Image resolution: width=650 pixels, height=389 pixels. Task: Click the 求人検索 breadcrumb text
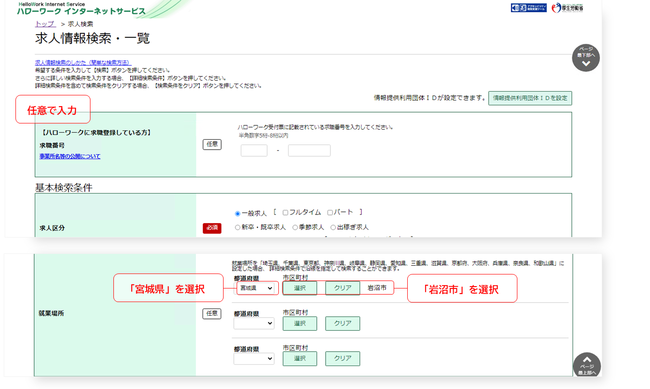click(80, 24)
